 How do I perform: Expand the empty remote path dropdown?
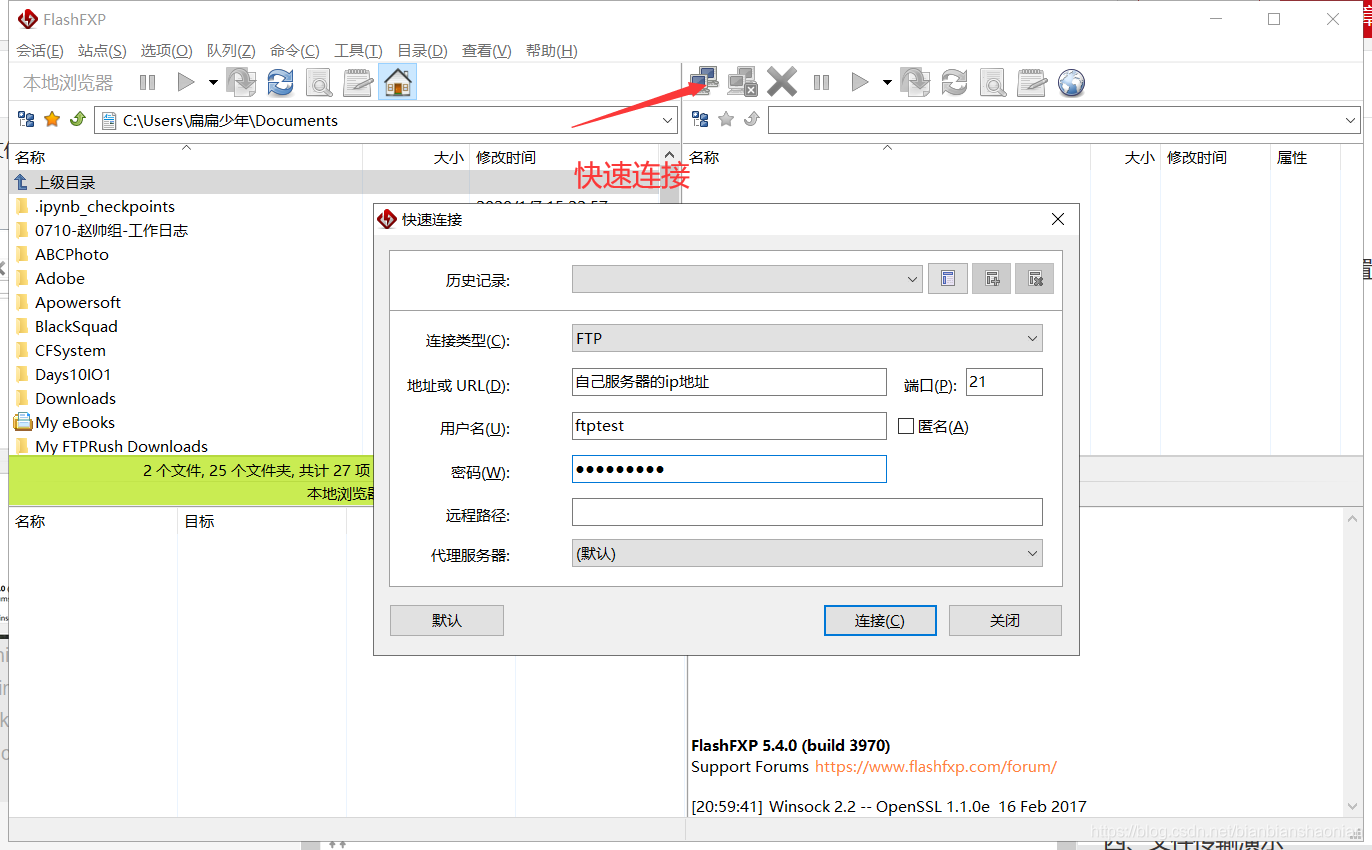(x=1351, y=121)
